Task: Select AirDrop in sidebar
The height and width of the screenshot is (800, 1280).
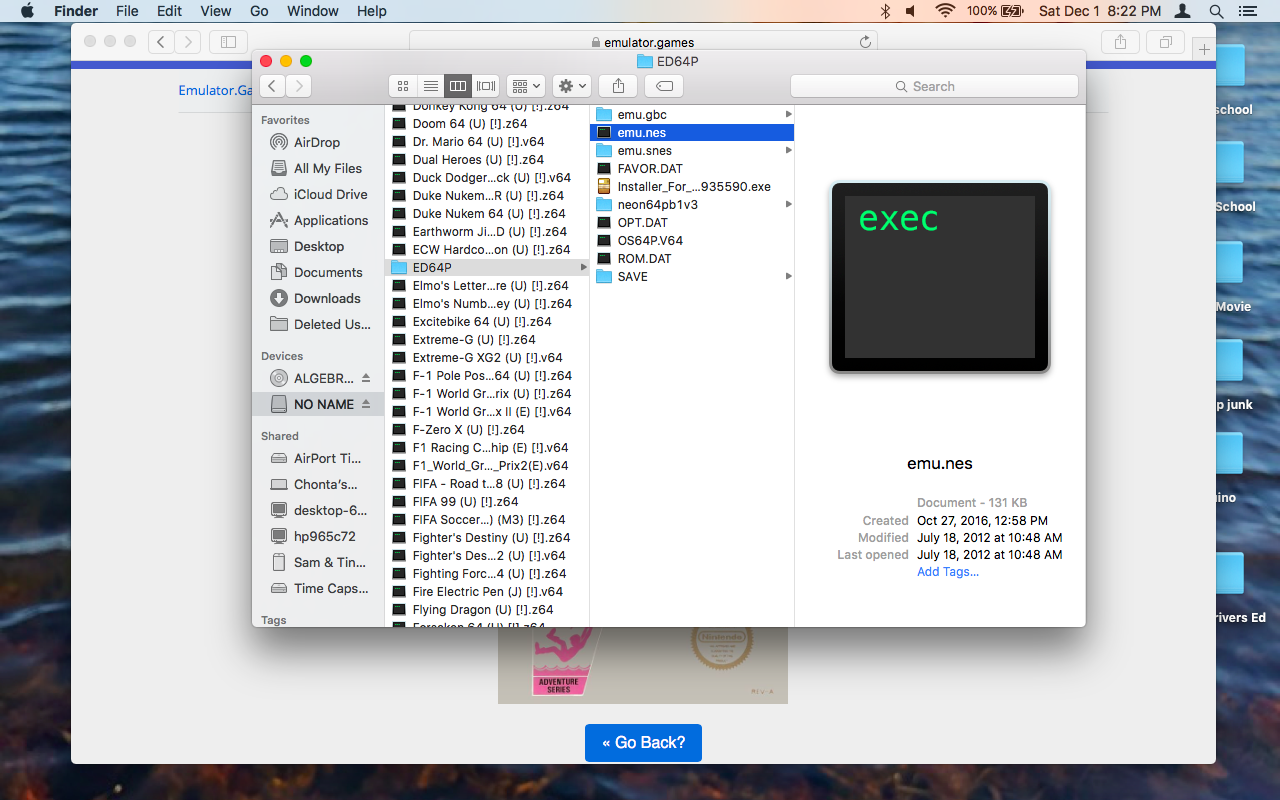Action: tap(317, 142)
